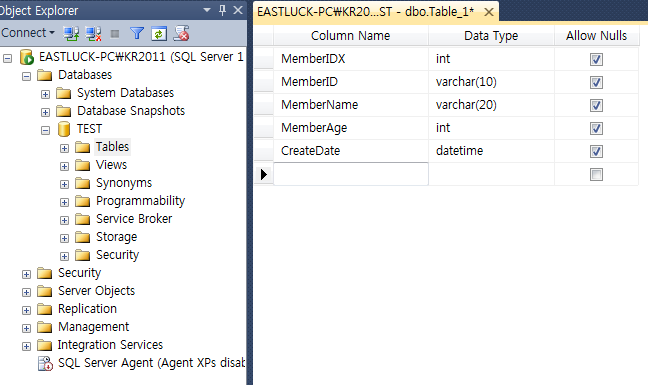Click Connect Object Explorer toolbar icon
This screenshot has width=648, height=385.
click(71, 33)
